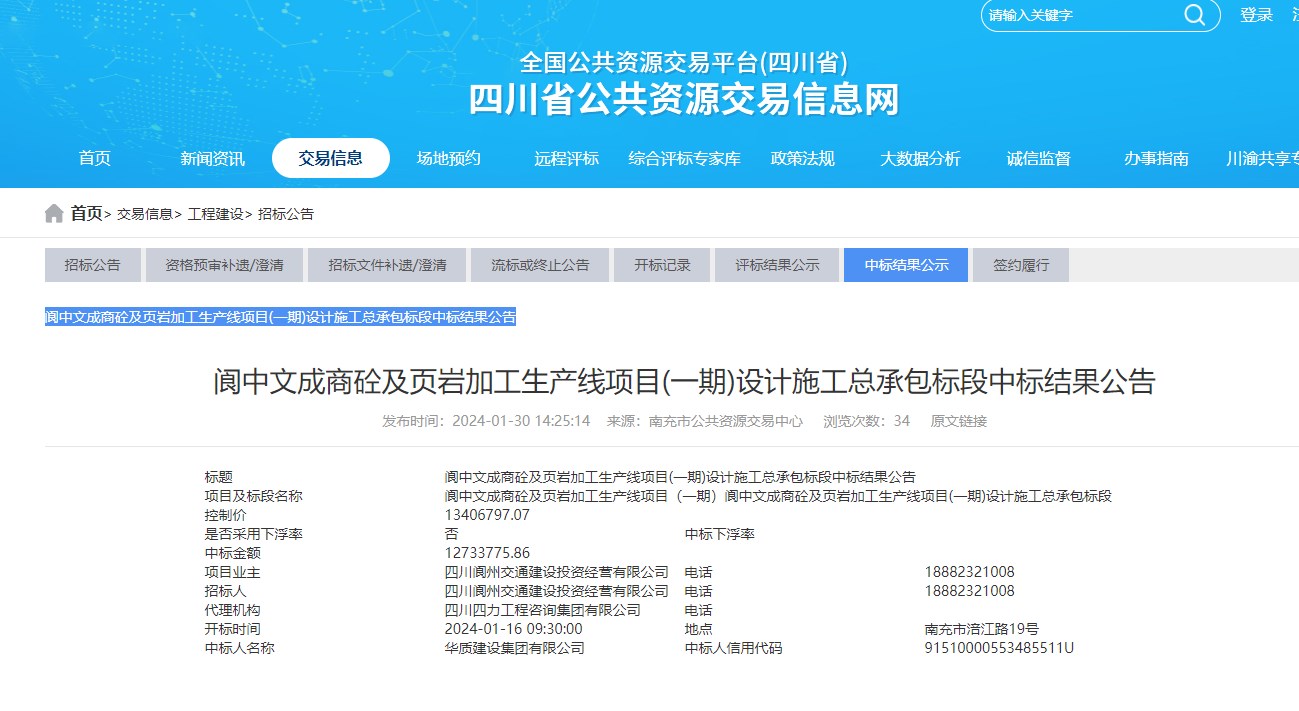Open 政策法规 navigation item
1299x711 pixels.
click(802, 158)
